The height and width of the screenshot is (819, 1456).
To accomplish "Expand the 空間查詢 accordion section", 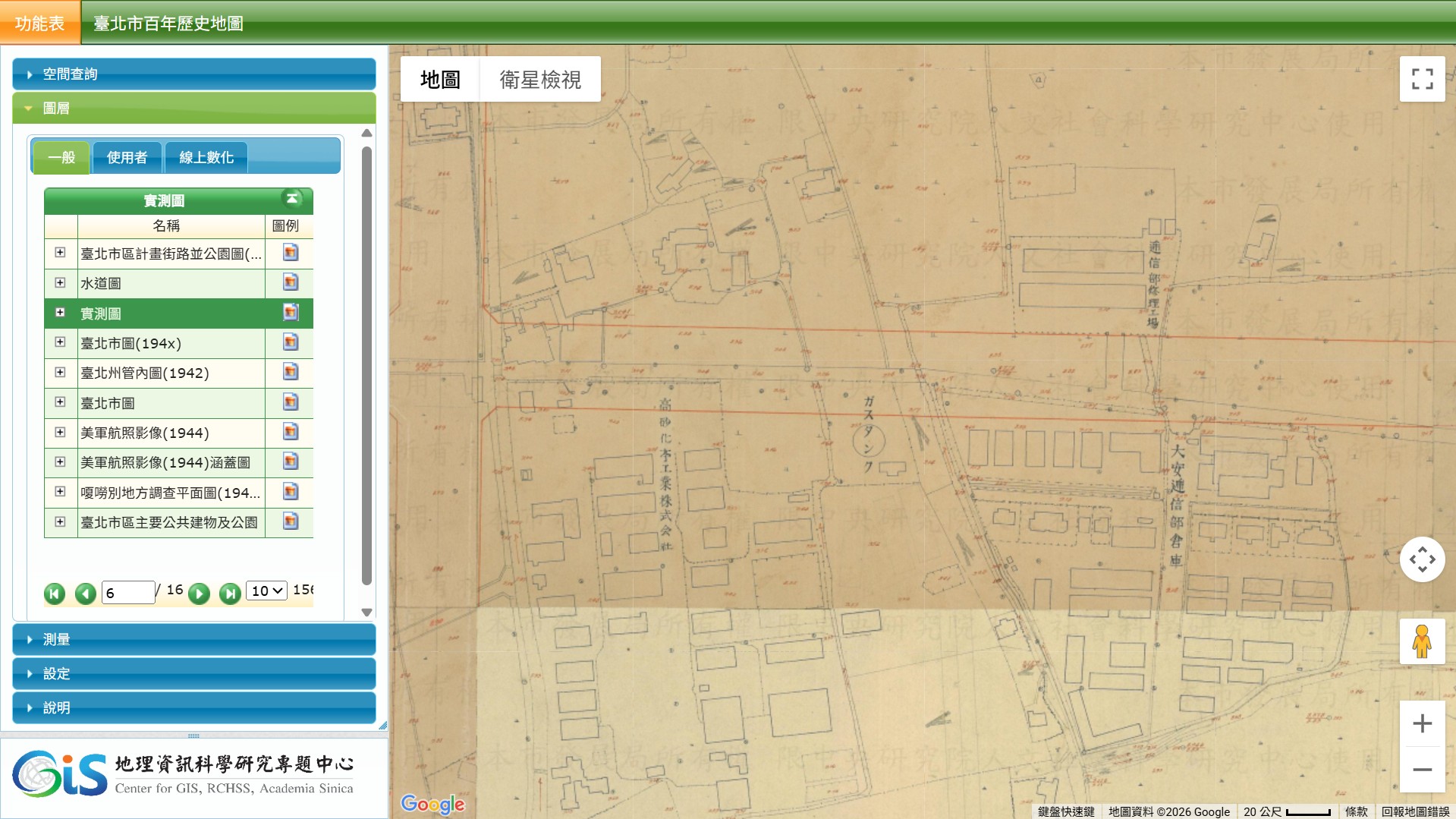I will (x=194, y=74).
